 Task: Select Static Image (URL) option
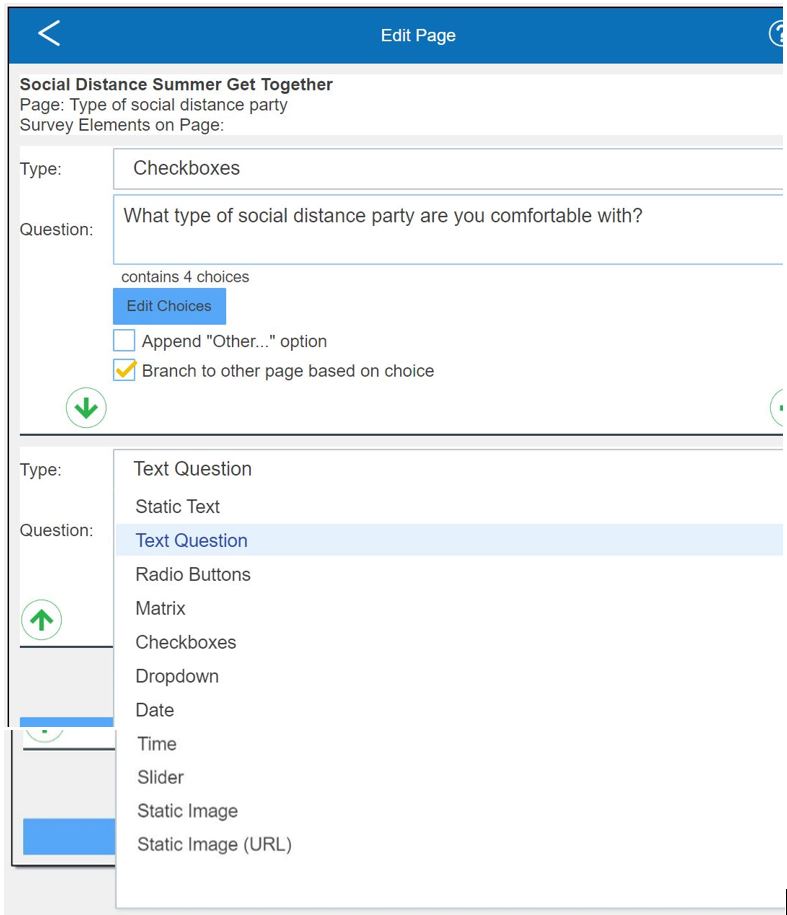[x=214, y=845]
